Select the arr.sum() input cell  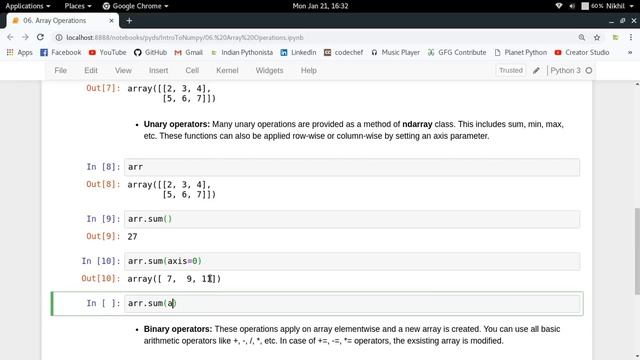[x=352, y=219]
